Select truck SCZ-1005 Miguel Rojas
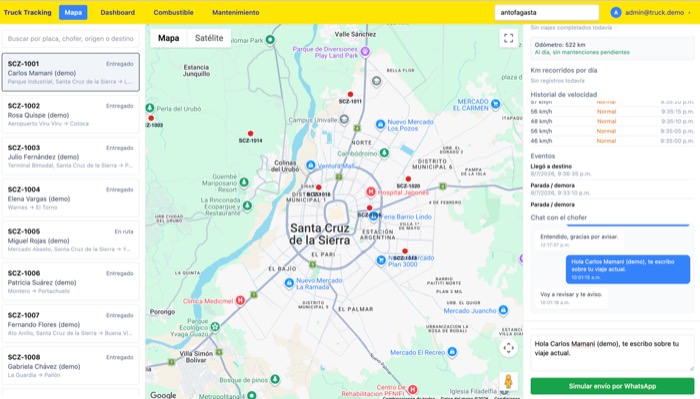Viewport: 700px width, 399px height. tap(71, 240)
